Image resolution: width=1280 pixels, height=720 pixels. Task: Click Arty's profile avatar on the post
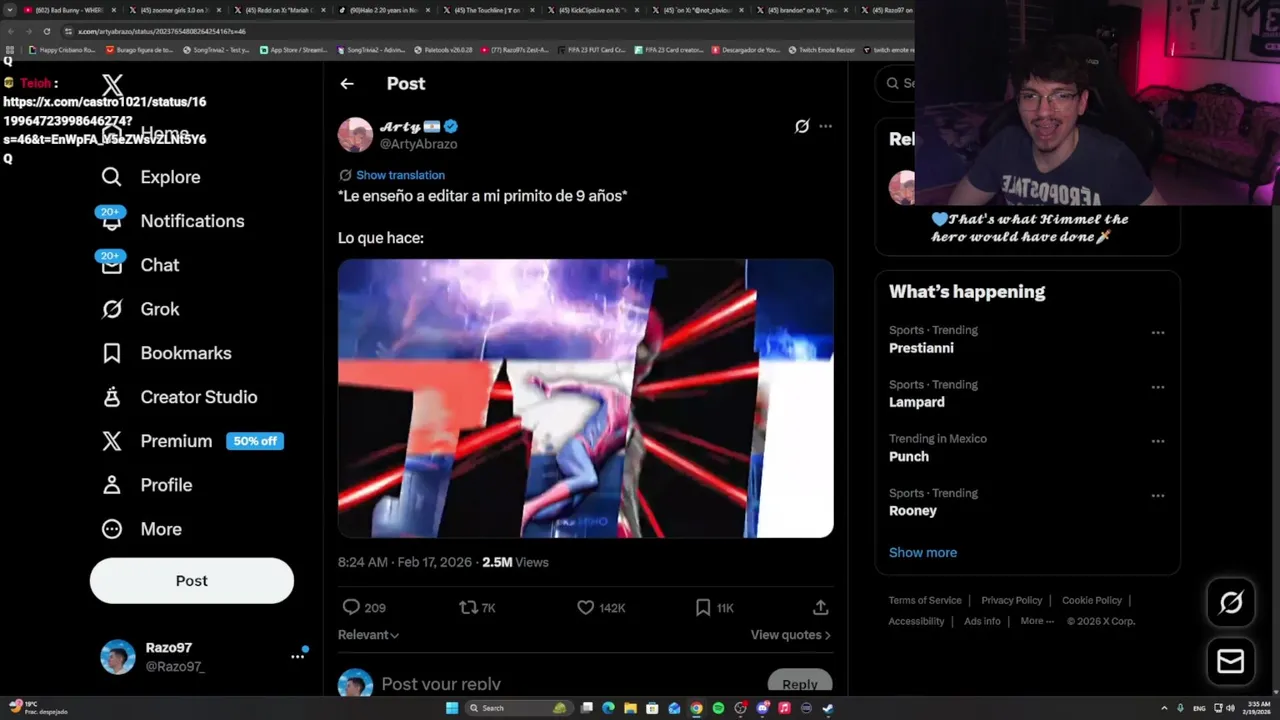pyautogui.click(x=355, y=135)
